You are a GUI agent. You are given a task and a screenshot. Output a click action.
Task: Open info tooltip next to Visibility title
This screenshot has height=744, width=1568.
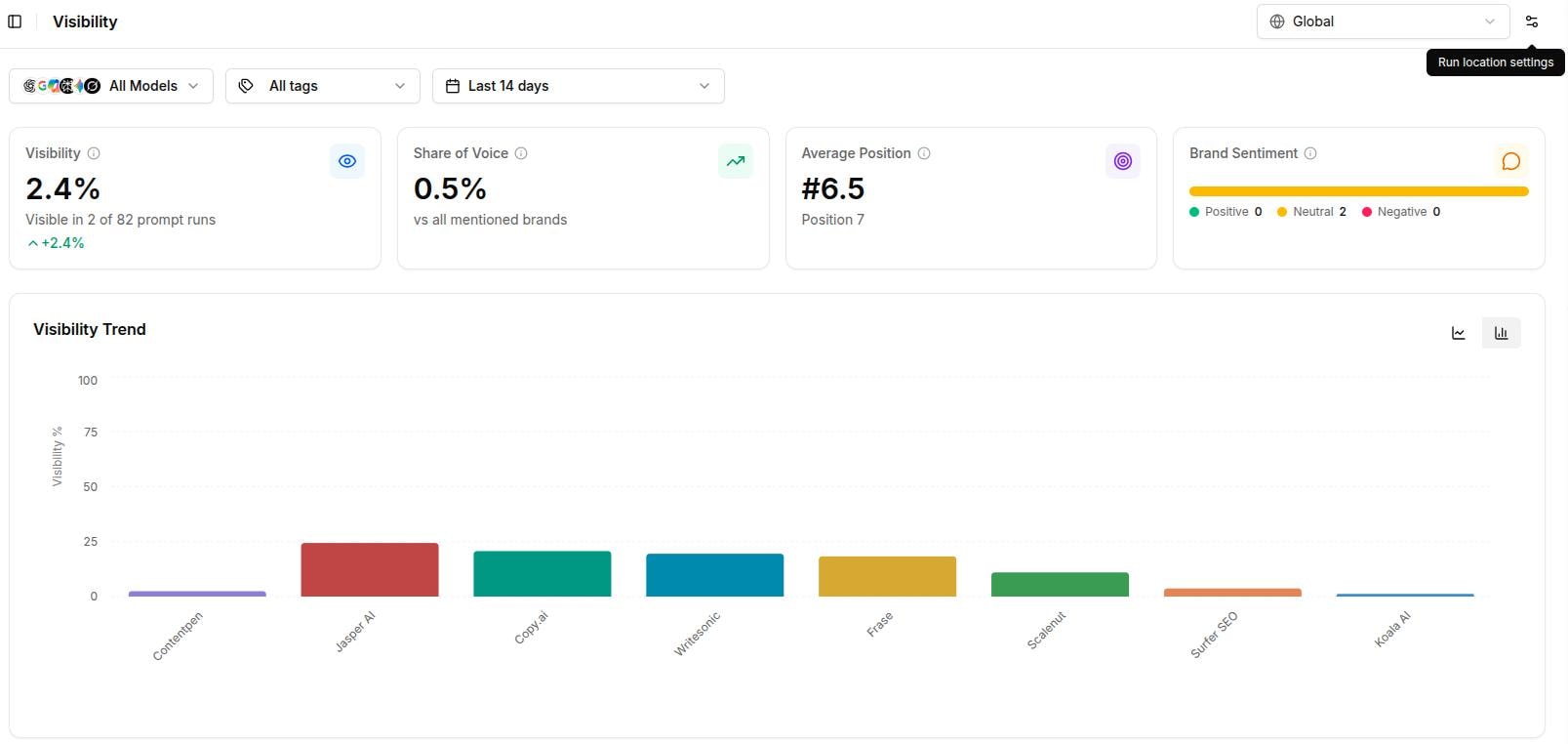(x=94, y=153)
